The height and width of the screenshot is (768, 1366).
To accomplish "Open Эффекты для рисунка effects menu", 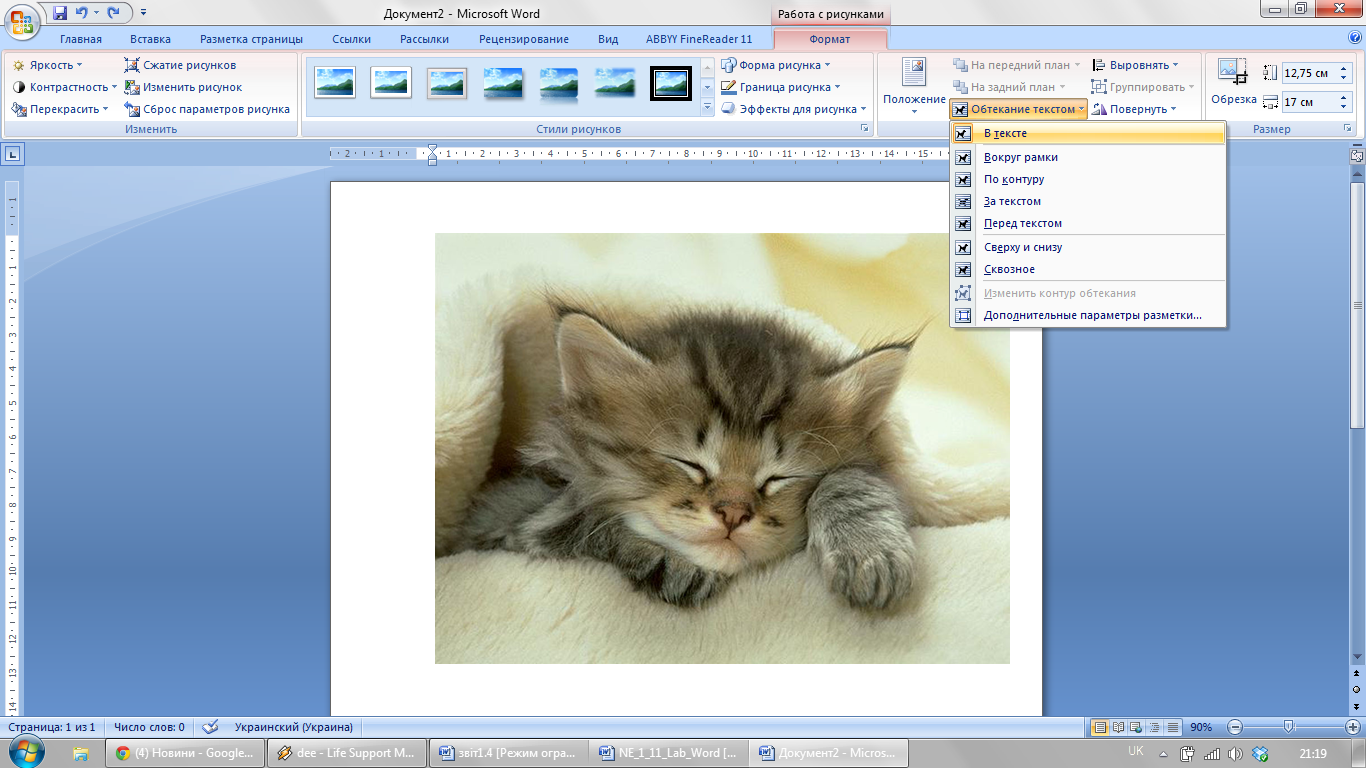I will 793,109.
